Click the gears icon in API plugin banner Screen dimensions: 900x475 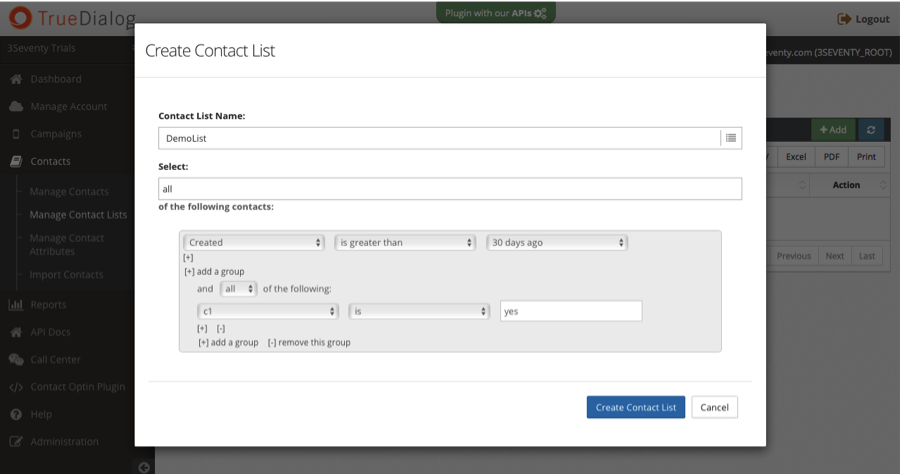[540, 13]
